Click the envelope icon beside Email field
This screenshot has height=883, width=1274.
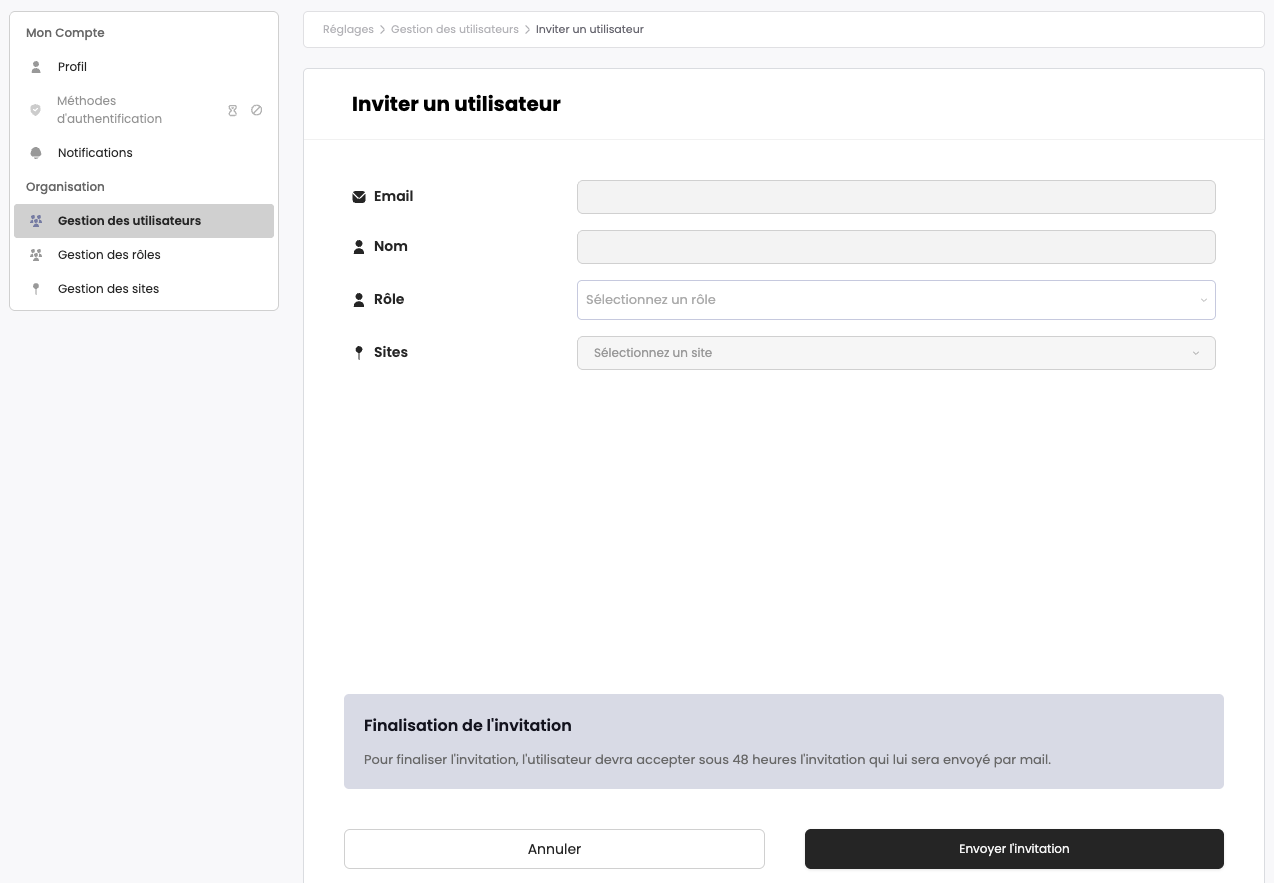click(359, 196)
